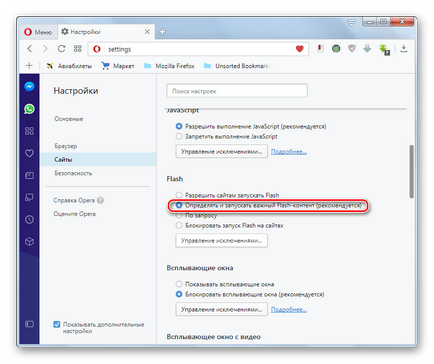Select Браузер settings section
The height and width of the screenshot is (364, 434).
(x=66, y=146)
